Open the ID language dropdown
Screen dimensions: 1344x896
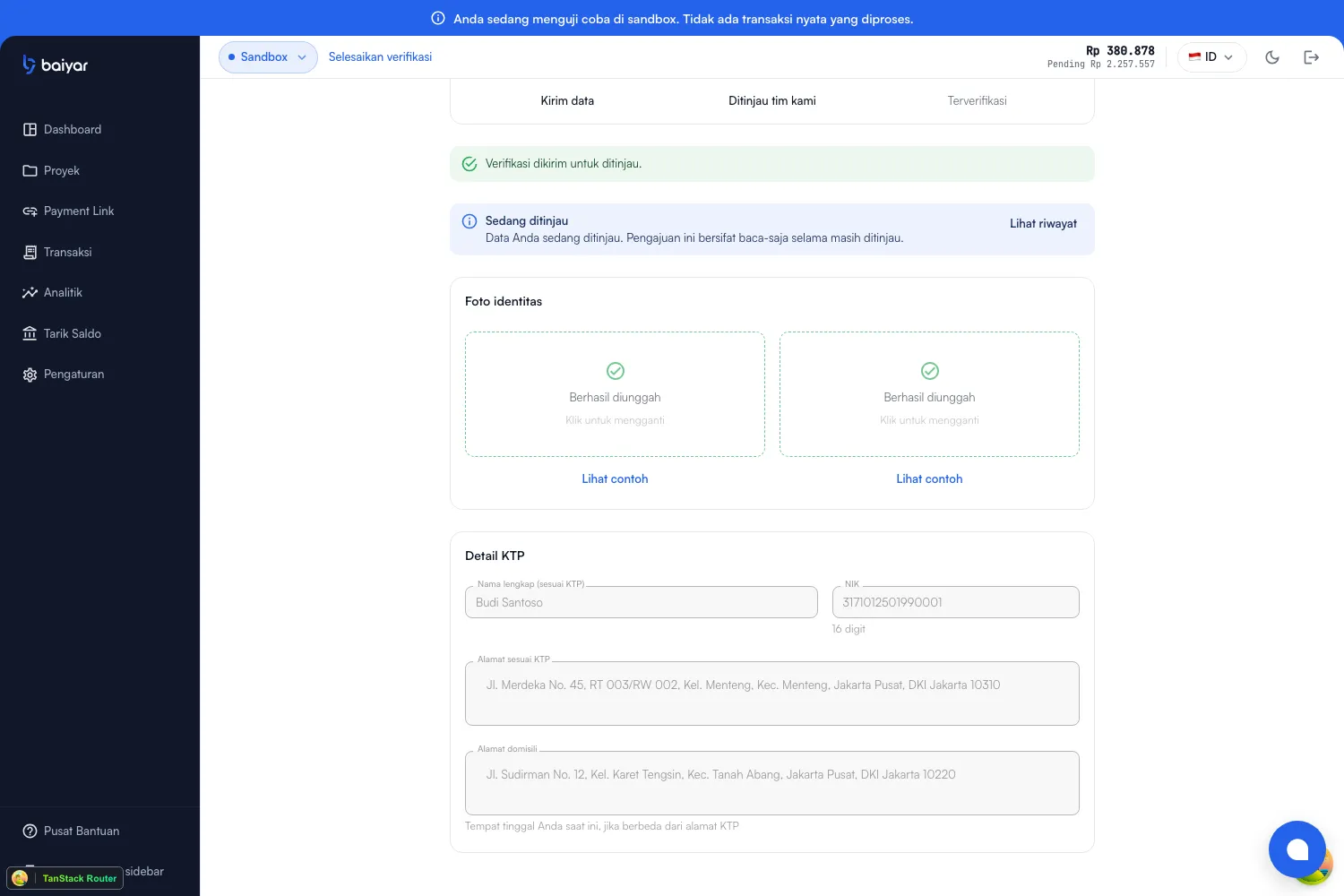coord(1211,57)
